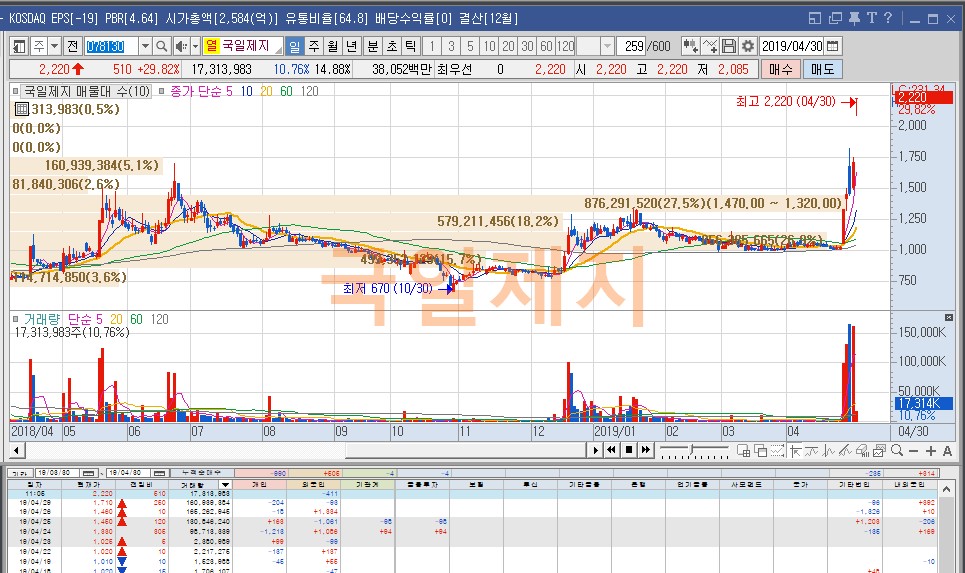Click the 매수 buy button
This screenshot has width=965, height=573.
tap(781, 69)
